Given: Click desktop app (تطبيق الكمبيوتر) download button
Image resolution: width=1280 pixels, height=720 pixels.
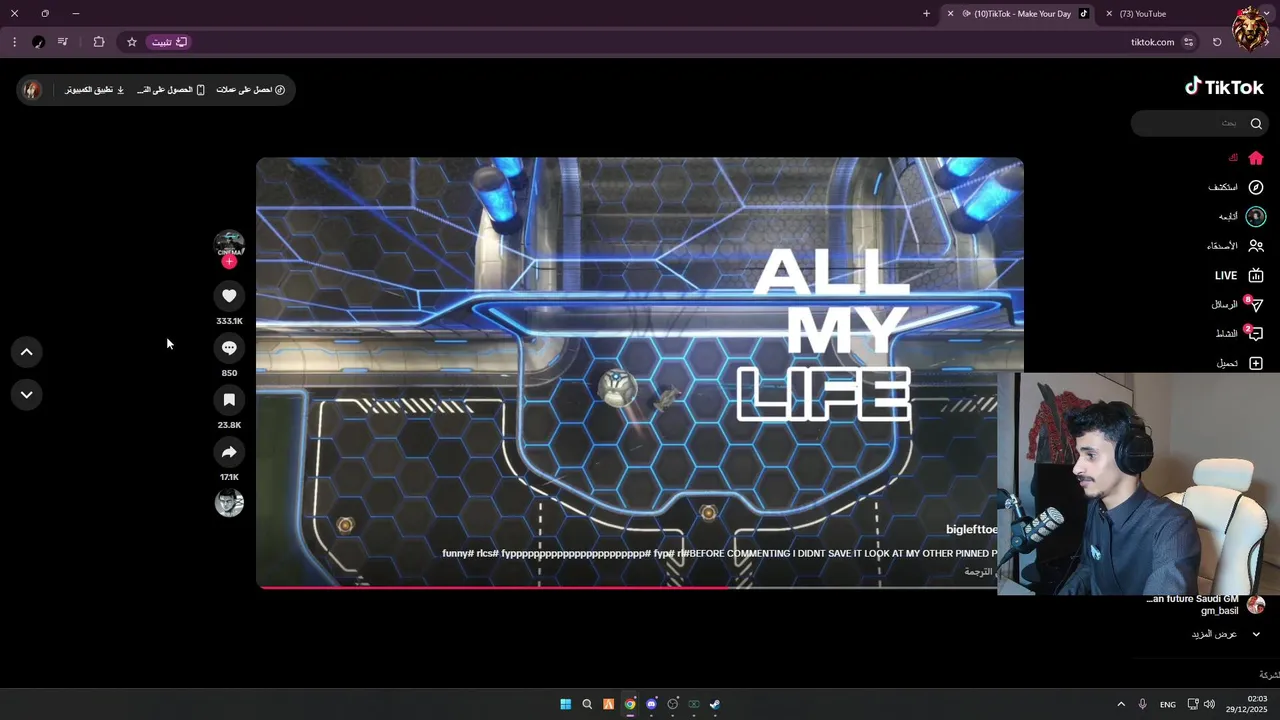Looking at the screenshot, I should [95, 90].
